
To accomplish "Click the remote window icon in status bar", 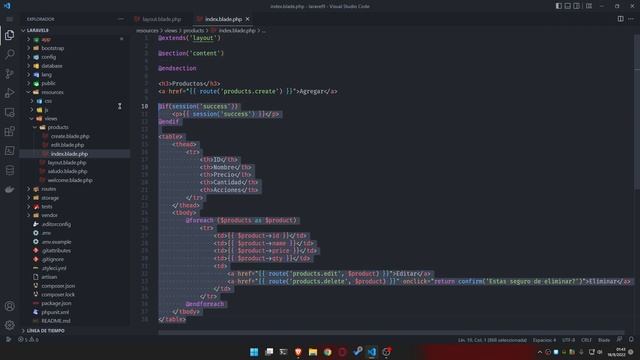I will pos(8,340).
